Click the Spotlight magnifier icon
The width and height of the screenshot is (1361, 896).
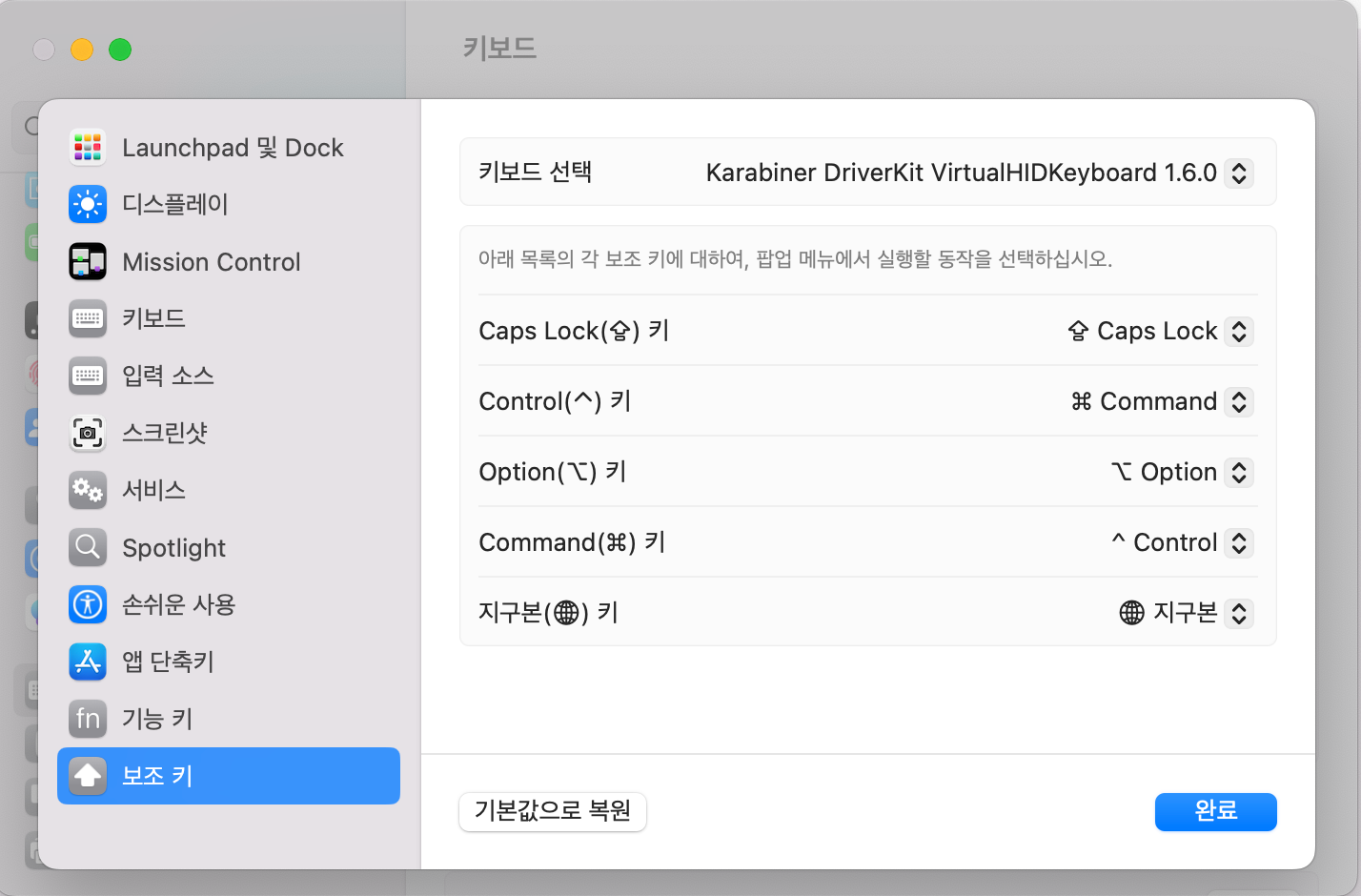pyautogui.click(x=88, y=547)
